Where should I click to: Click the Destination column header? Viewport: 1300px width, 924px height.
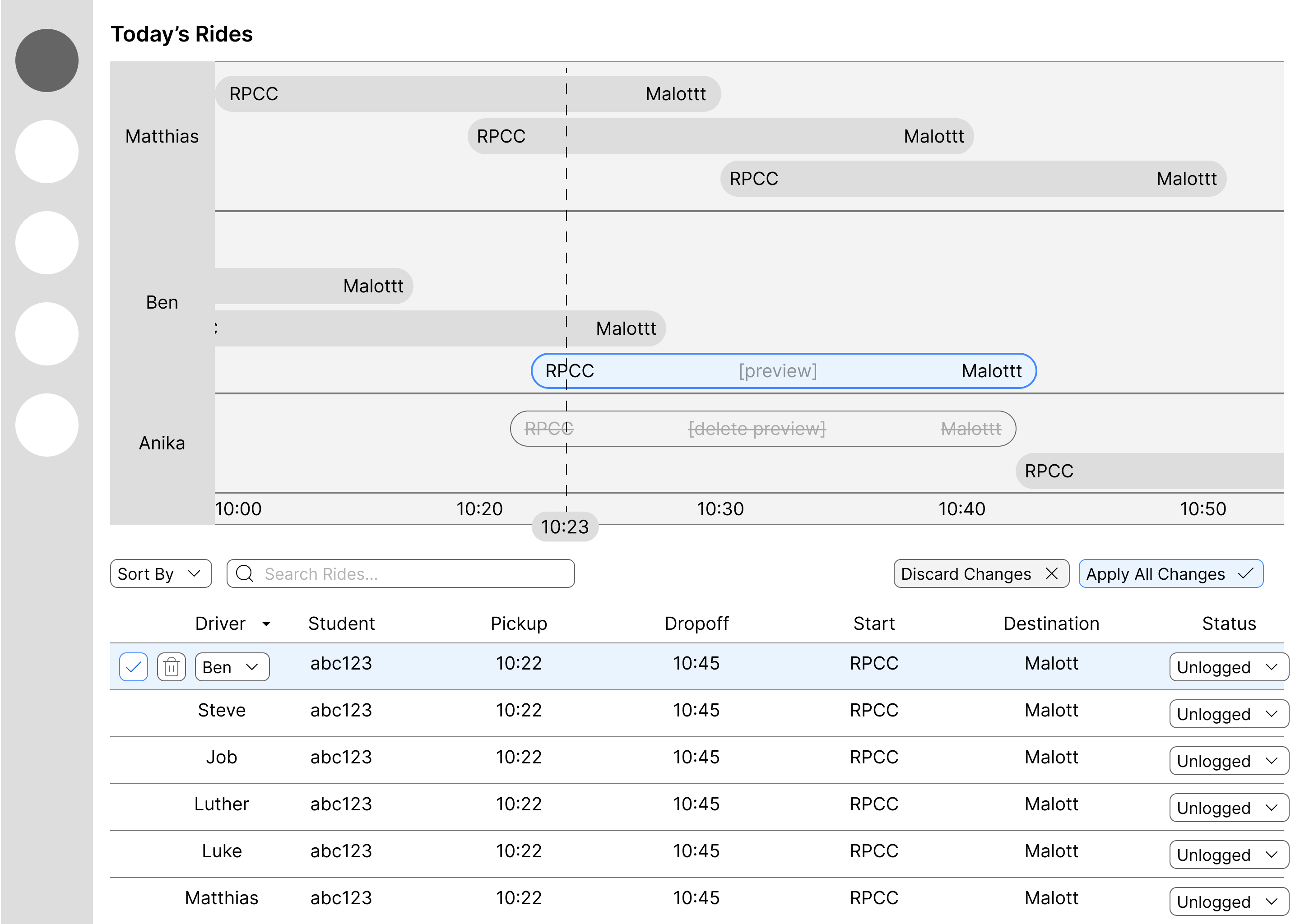point(1052,624)
